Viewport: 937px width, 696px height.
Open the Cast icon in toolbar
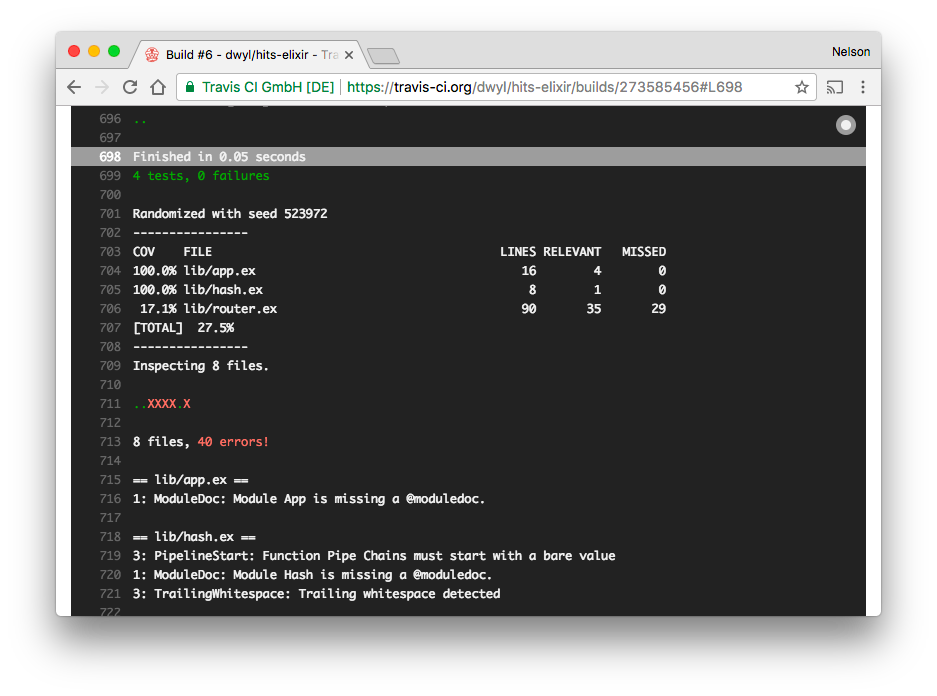tap(835, 87)
